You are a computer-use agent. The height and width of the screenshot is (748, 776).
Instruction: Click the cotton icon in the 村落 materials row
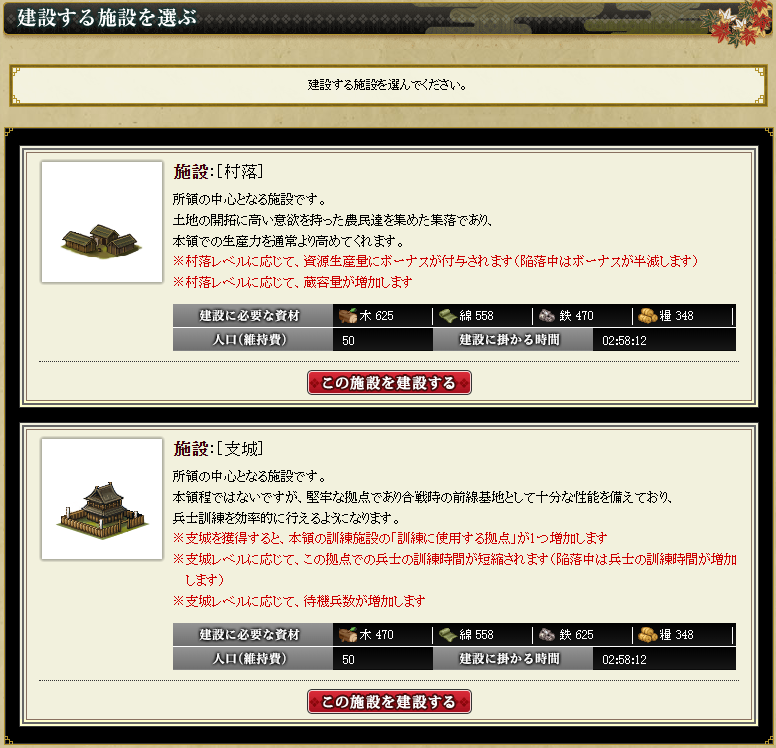[x=447, y=316]
